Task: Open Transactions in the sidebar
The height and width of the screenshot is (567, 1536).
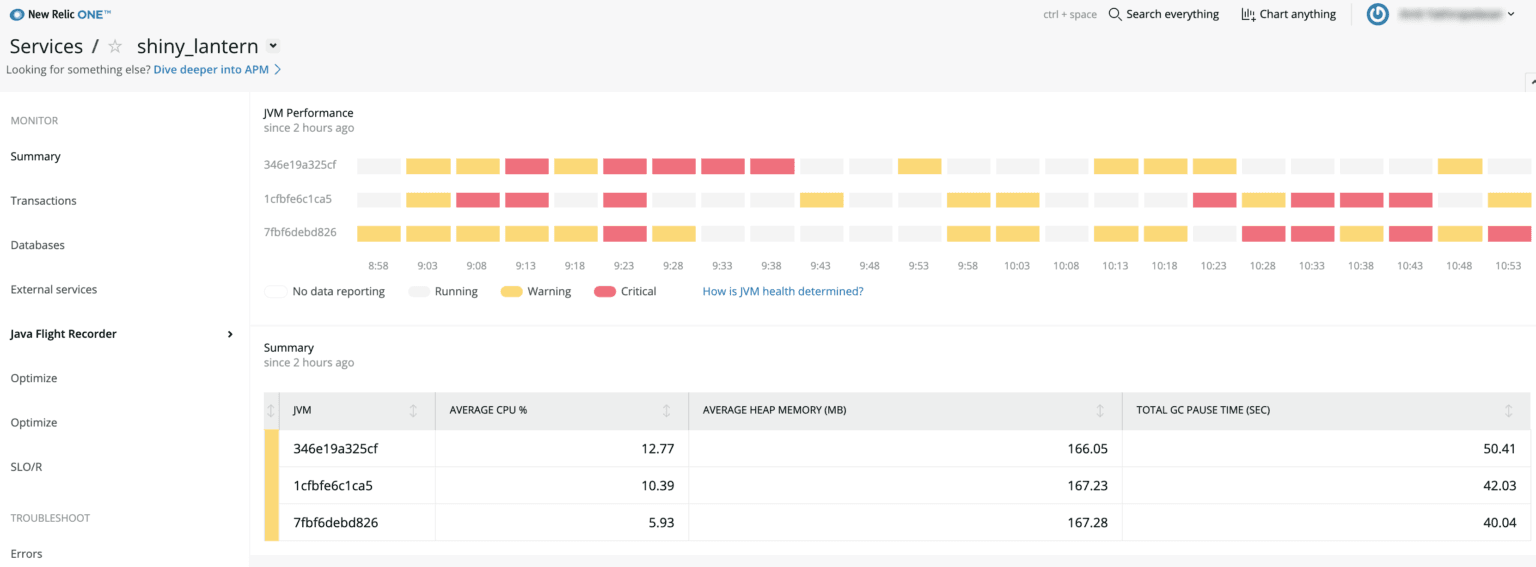Action: click(43, 201)
